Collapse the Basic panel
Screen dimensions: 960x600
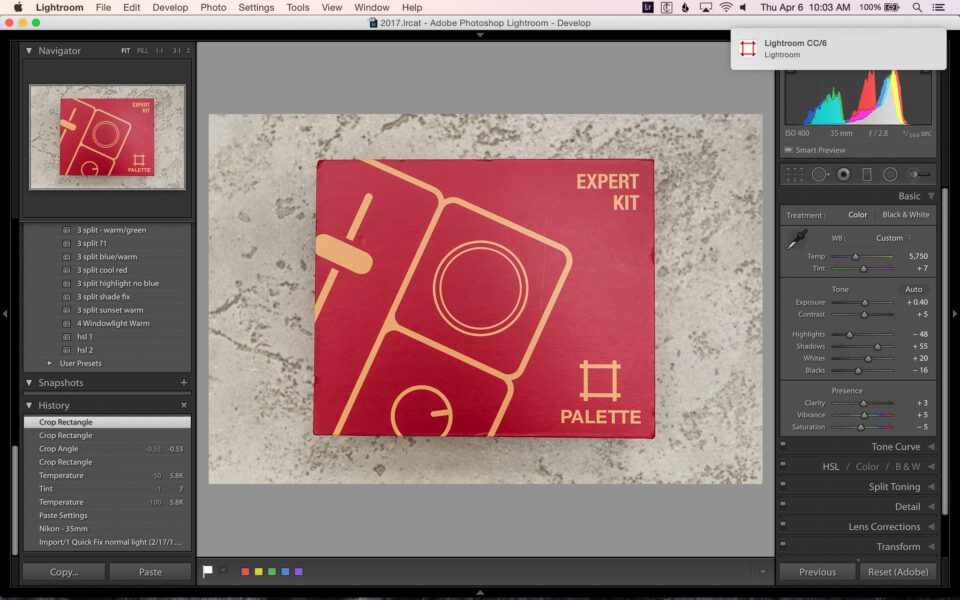[931, 196]
